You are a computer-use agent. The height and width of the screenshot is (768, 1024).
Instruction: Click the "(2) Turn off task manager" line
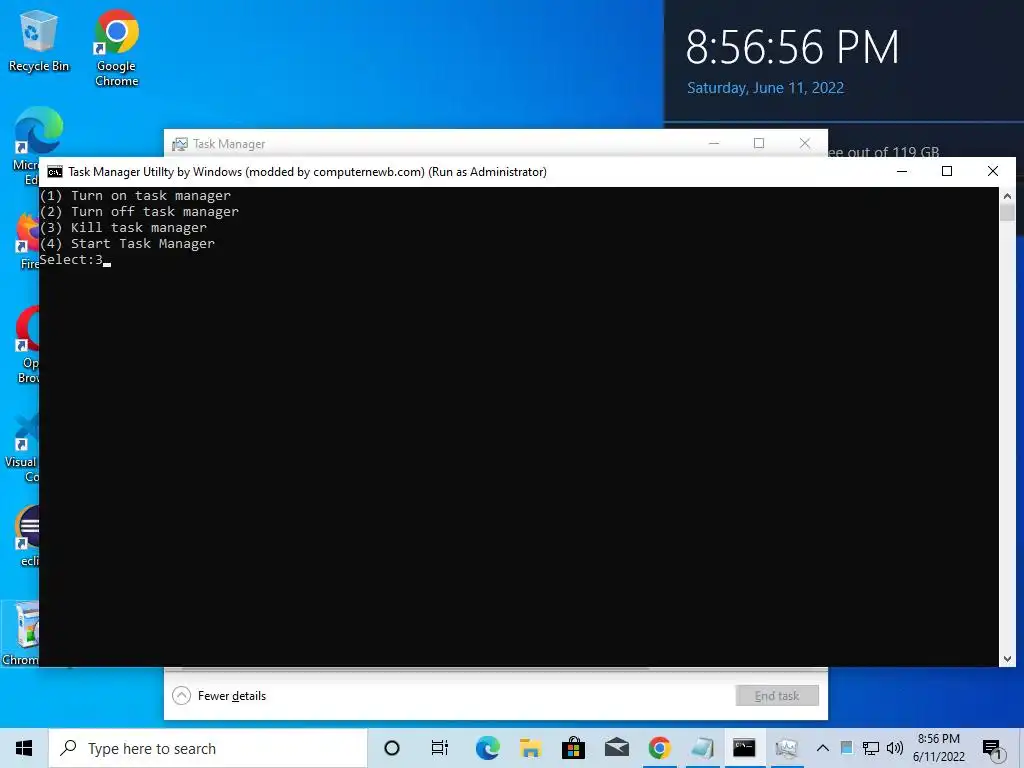tap(139, 212)
